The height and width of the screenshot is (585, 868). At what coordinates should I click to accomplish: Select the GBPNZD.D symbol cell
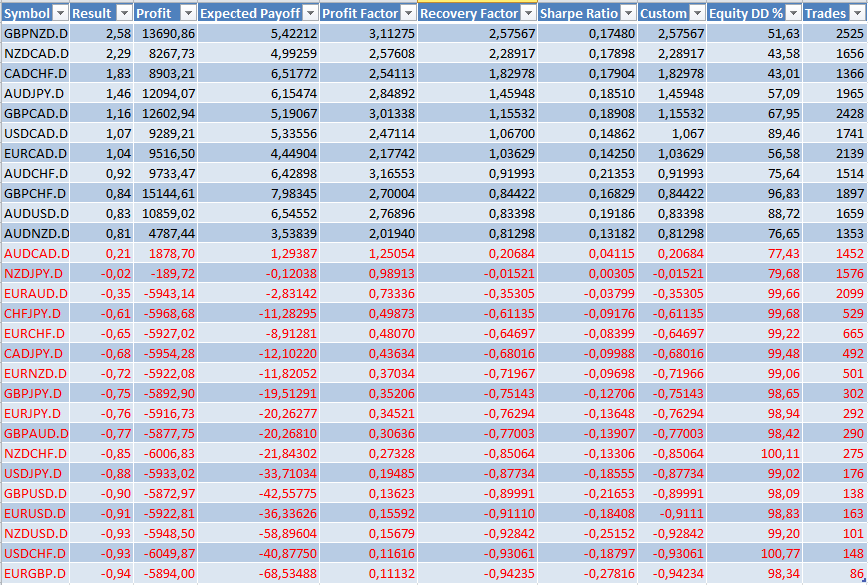[x=35, y=33]
